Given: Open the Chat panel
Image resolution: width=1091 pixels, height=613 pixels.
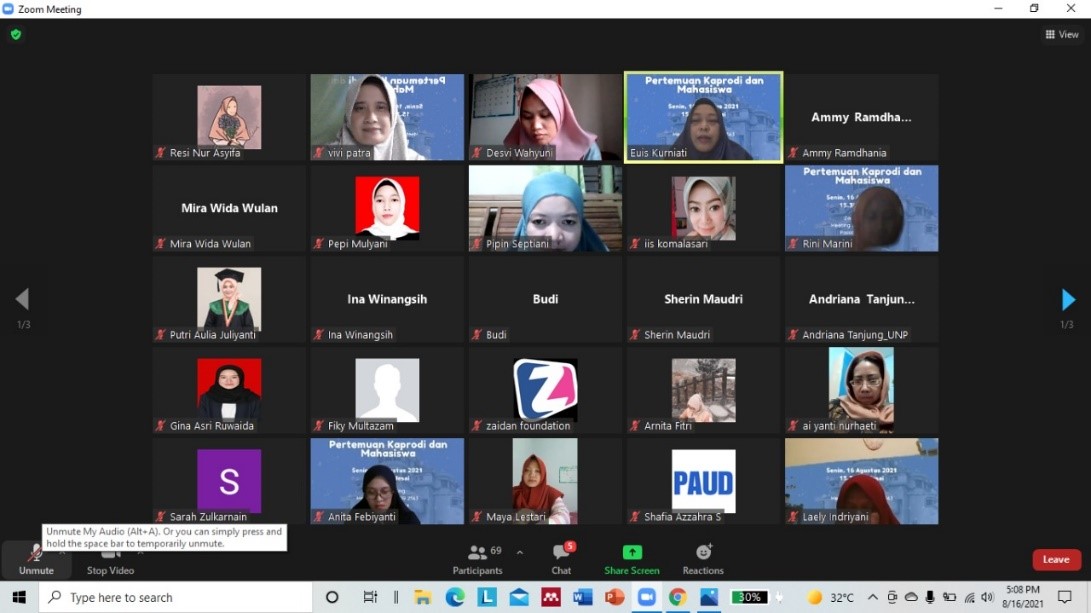Looking at the screenshot, I should 562,560.
